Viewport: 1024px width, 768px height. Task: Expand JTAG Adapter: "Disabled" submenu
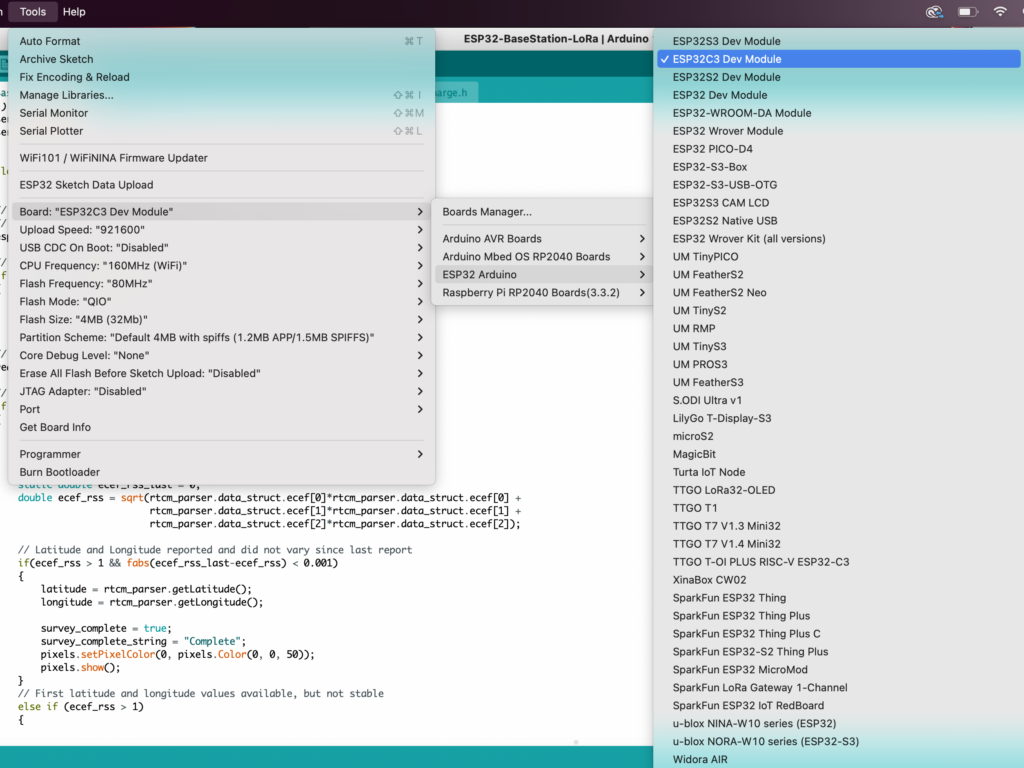(x=221, y=391)
